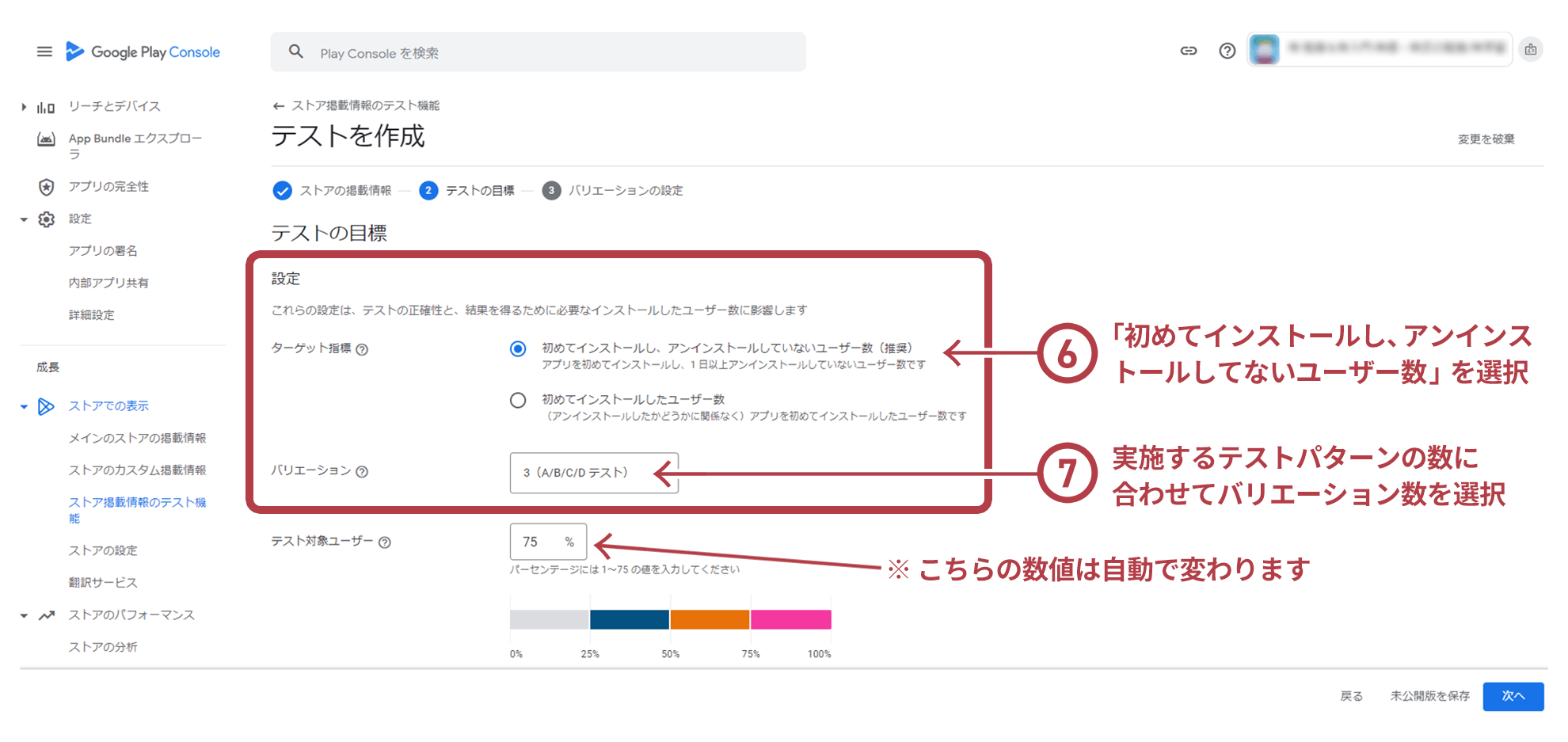Click 変更を破棄 to discard changes
The width and height of the screenshot is (1568, 742).
coord(1486,139)
